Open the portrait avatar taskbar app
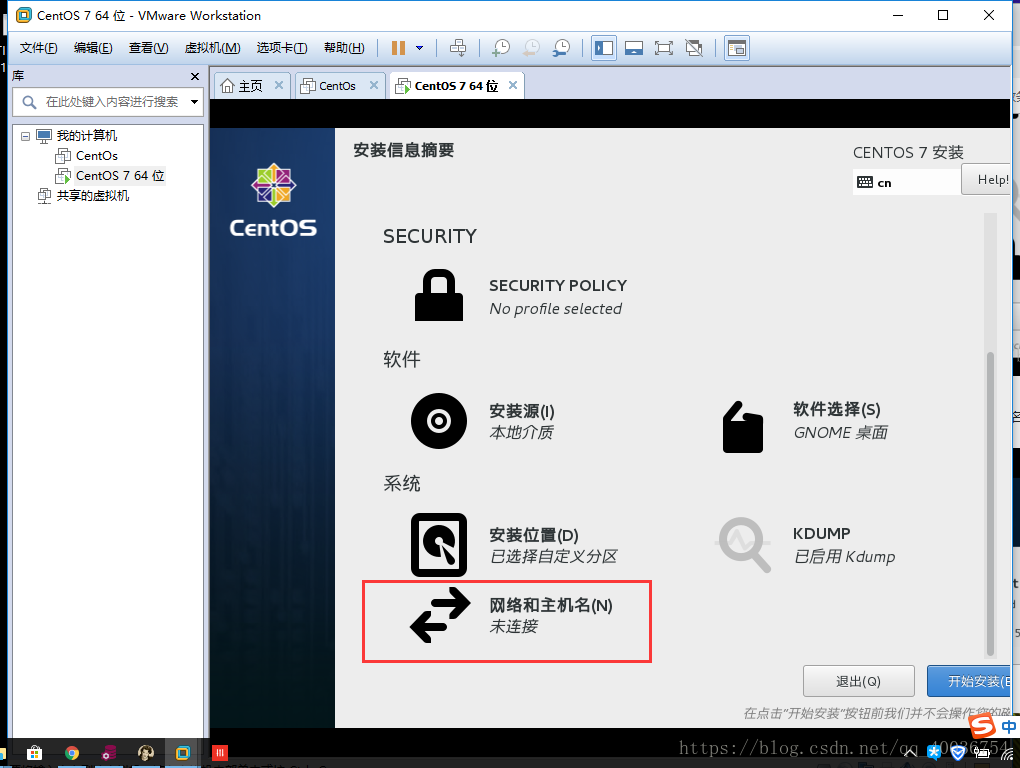 (146, 753)
